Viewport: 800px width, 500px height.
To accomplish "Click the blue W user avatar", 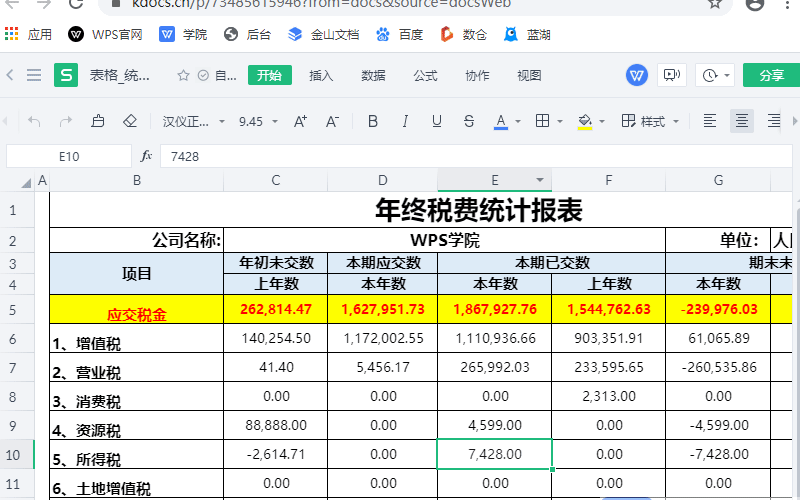I will point(637,76).
